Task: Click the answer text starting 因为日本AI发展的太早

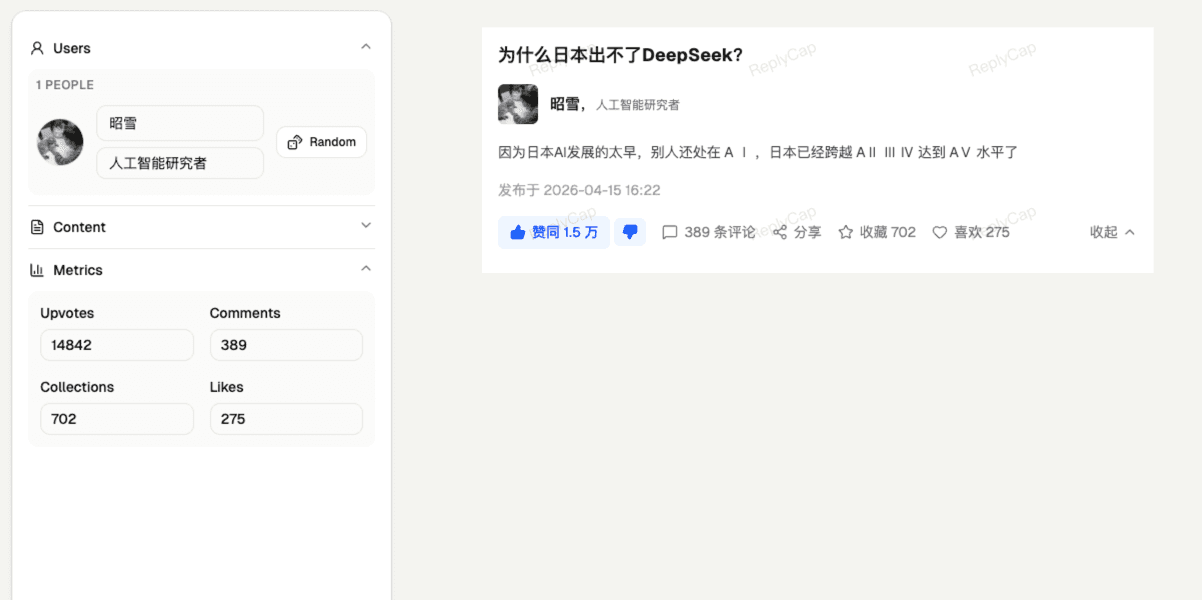Action: [757, 152]
